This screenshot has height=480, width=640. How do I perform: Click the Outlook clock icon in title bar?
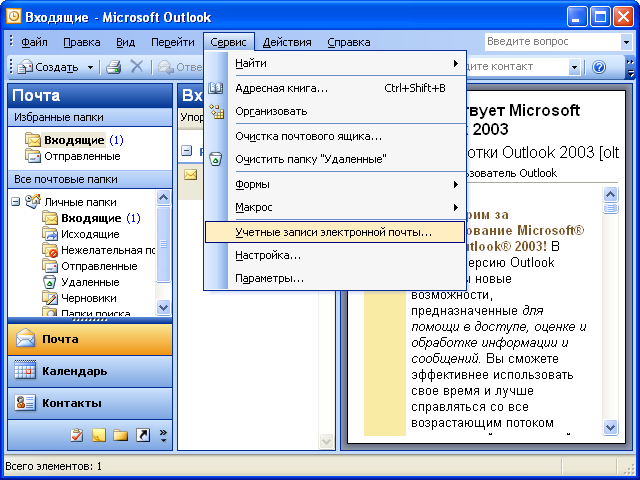pyautogui.click(x=14, y=17)
